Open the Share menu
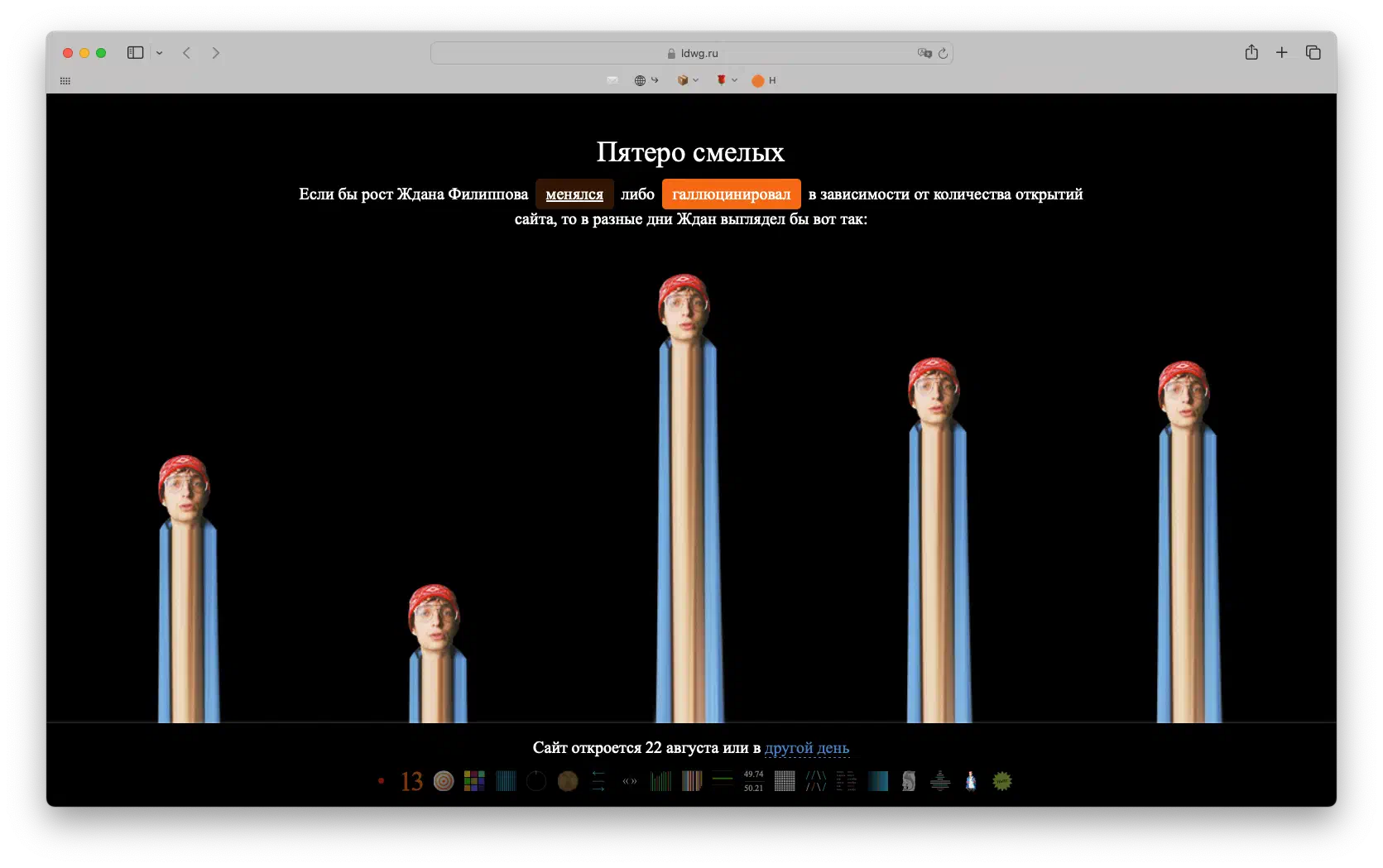The image size is (1383, 868). [x=1251, y=52]
